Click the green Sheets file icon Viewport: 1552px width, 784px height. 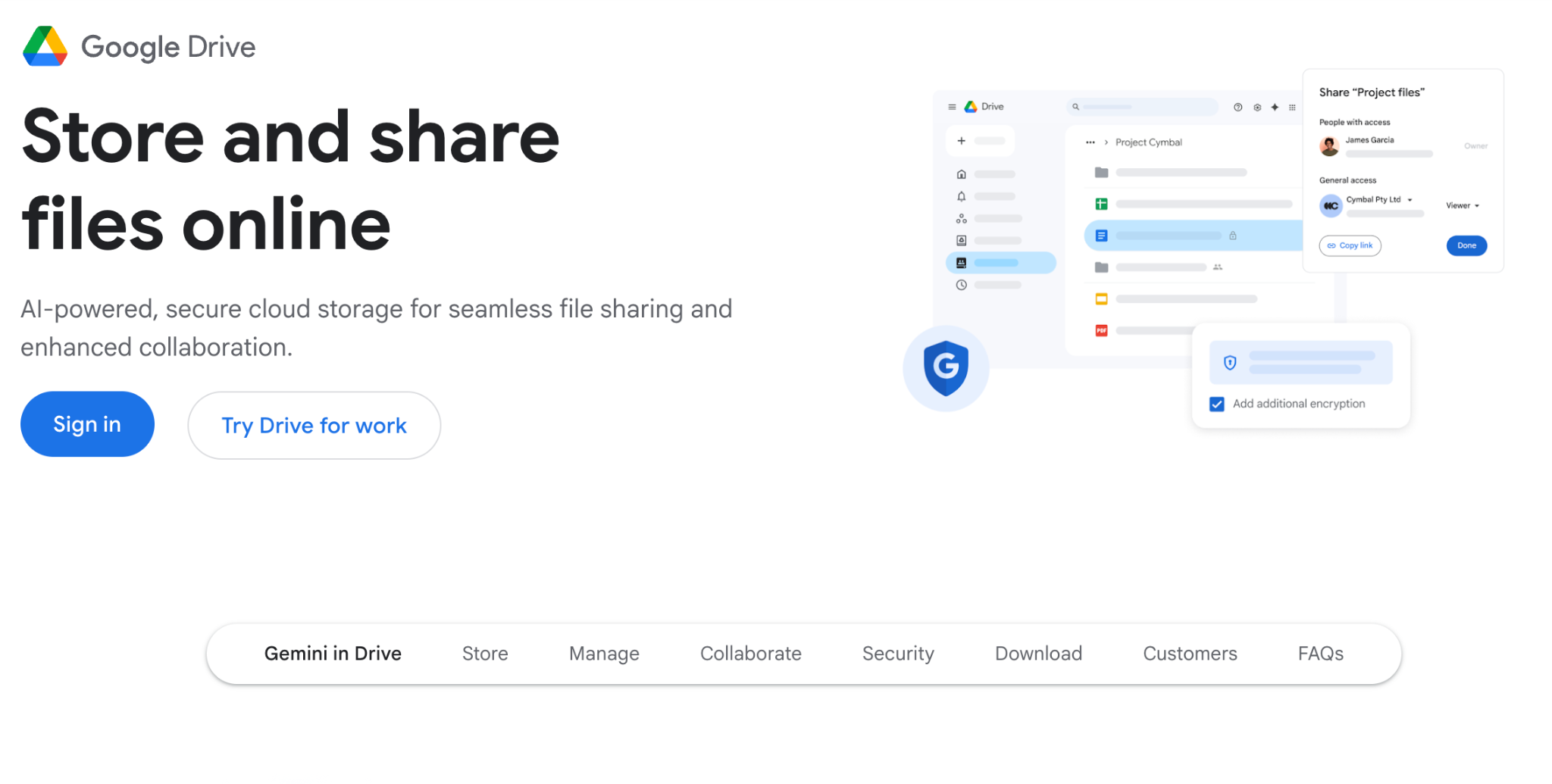click(x=1102, y=204)
